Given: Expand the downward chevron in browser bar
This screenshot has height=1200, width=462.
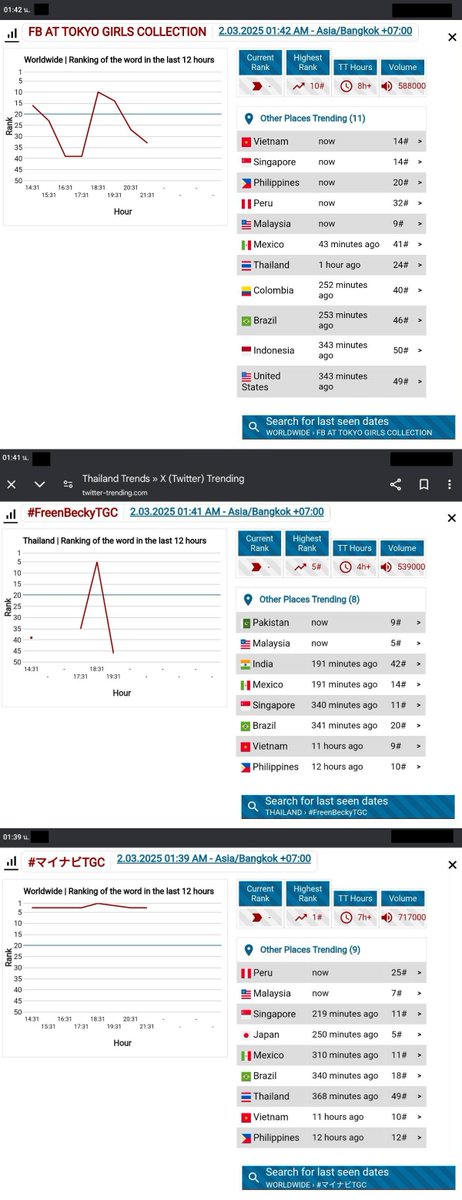Looking at the screenshot, I should click(40, 484).
